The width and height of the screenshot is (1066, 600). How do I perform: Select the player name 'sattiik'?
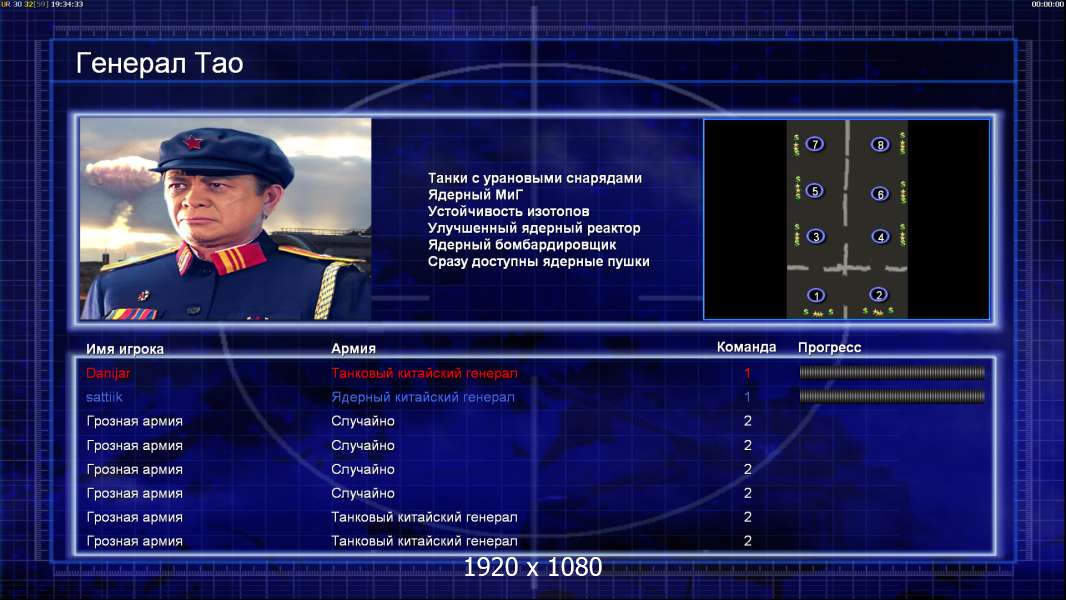[x=104, y=397]
